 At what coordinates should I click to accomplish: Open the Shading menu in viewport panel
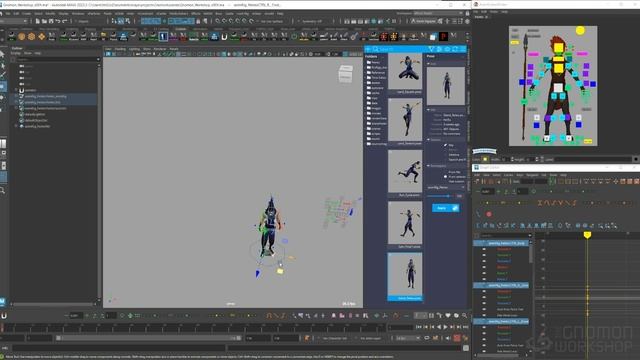[x=120, y=49]
